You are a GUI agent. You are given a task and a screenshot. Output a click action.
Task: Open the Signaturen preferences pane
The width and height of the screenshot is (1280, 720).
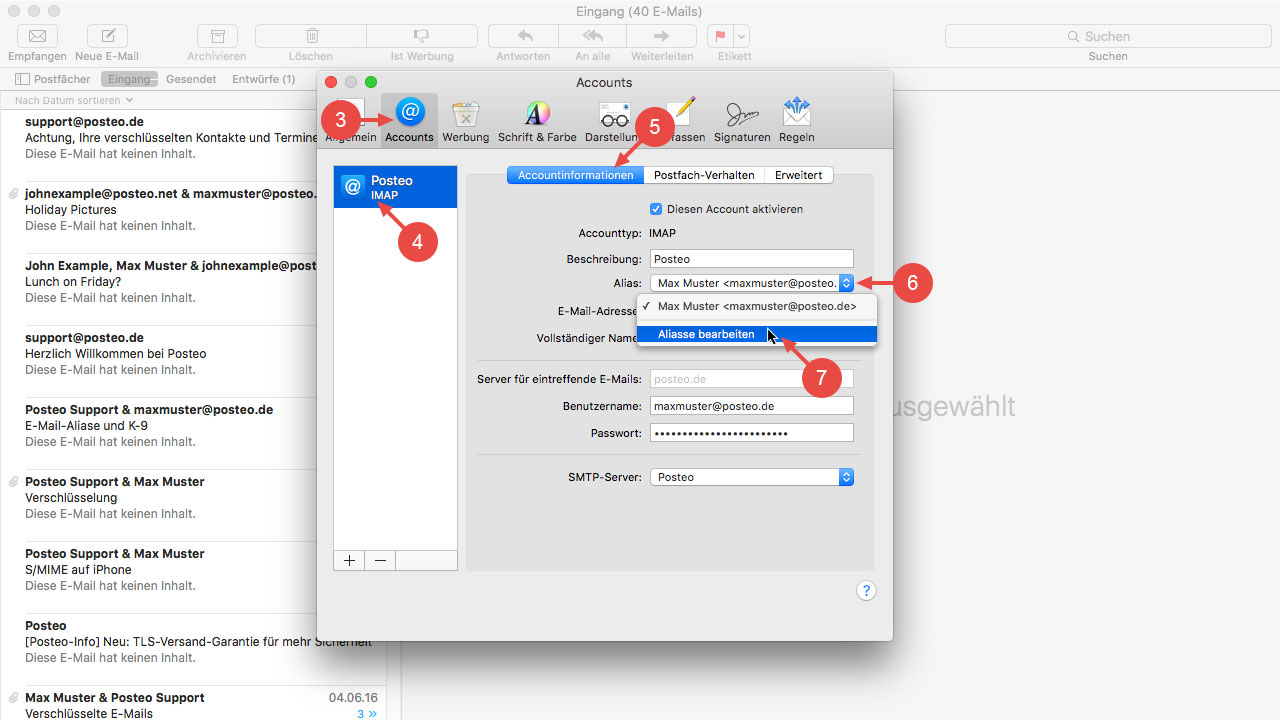click(741, 120)
